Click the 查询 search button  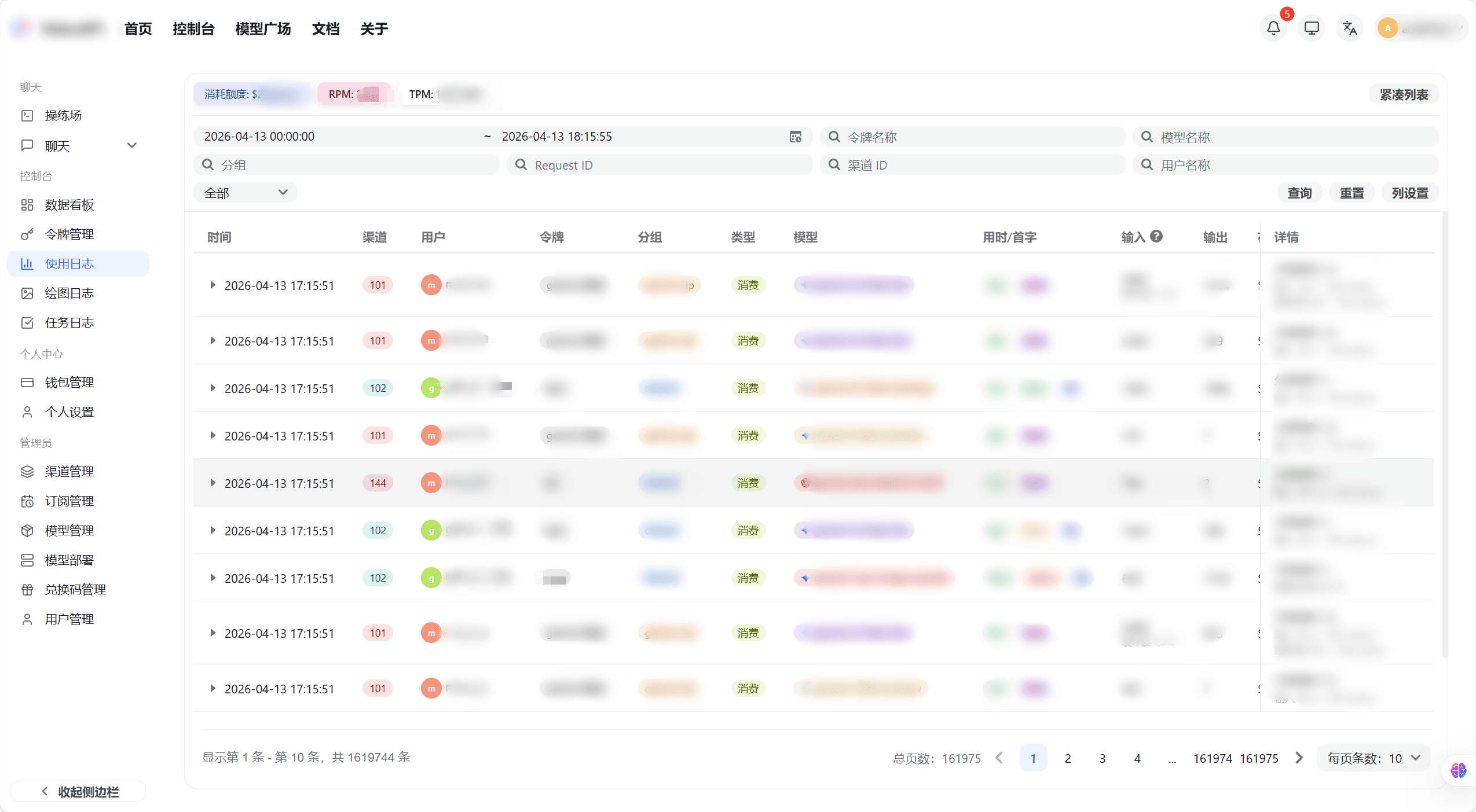[1299, 193]
